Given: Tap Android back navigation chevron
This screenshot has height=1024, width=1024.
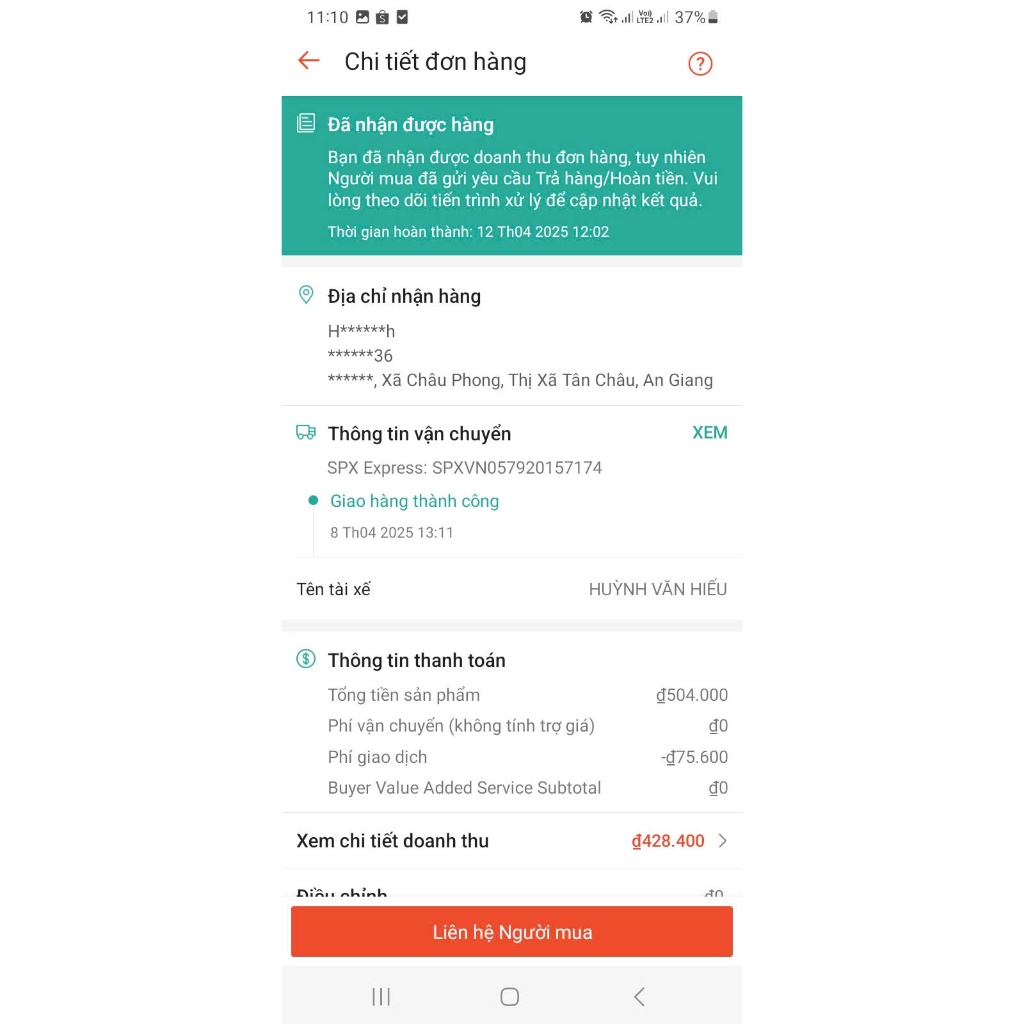Looking at the screenshot, I should [x=639, y=997].
